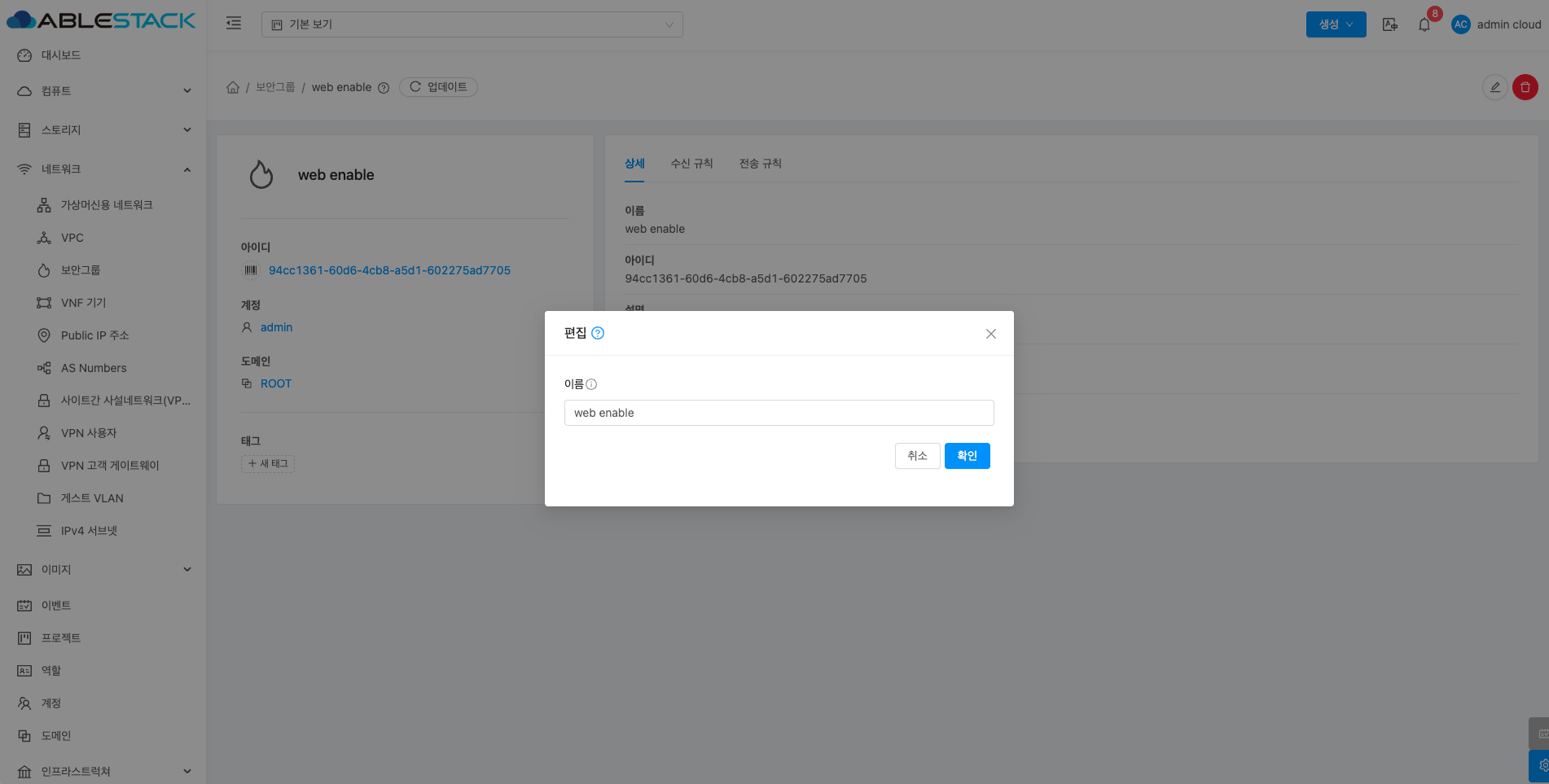The image size is (1549, 784).
Task: Click the settings gear at screen edge
Action: click(x=1540, y=766)
